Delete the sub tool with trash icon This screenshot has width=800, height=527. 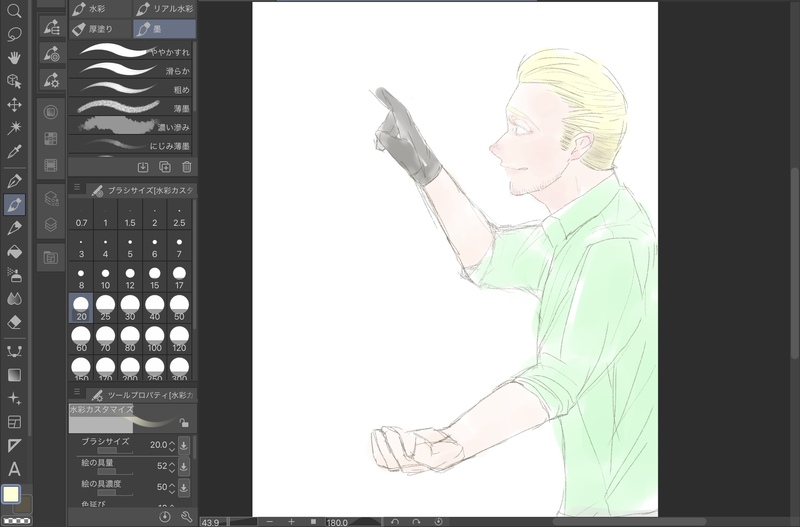point(187,167)
